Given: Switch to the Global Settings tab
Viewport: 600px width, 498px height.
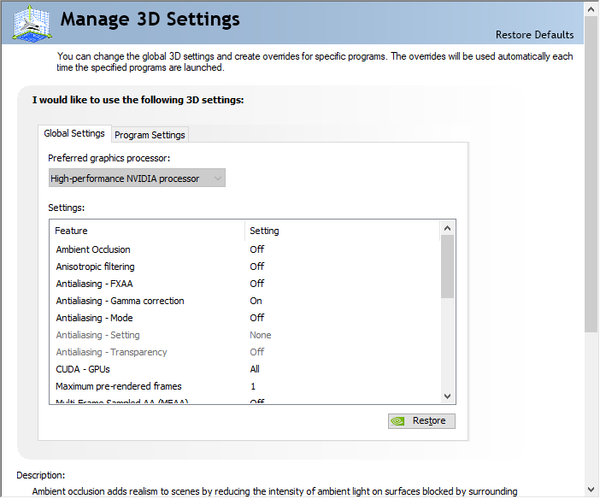Looking at the screenshot, I should coord(74,133).
